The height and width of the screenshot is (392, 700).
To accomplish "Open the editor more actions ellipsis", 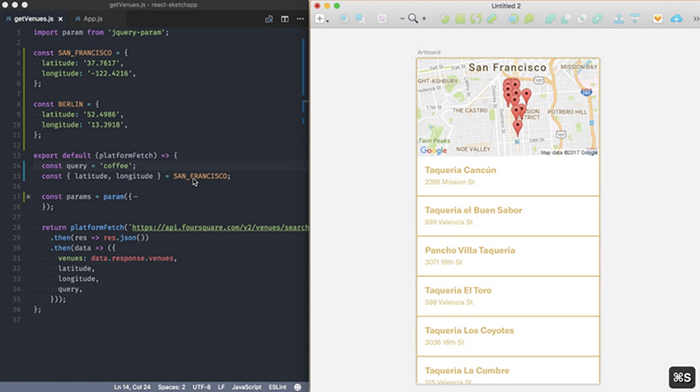I will (300, 19).
